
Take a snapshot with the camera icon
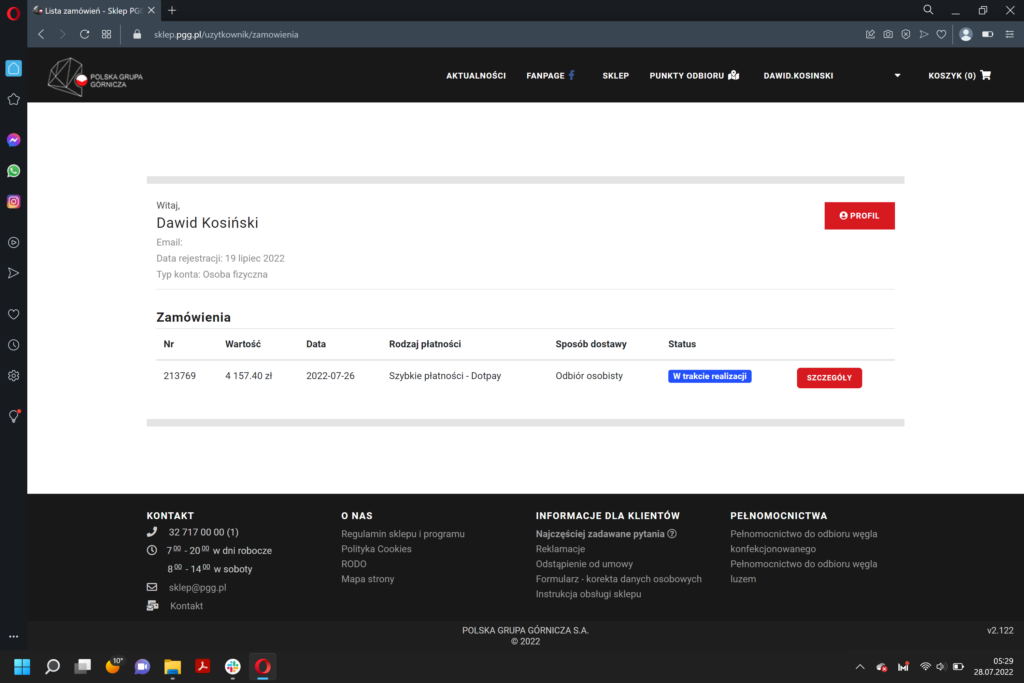point(888,35)
